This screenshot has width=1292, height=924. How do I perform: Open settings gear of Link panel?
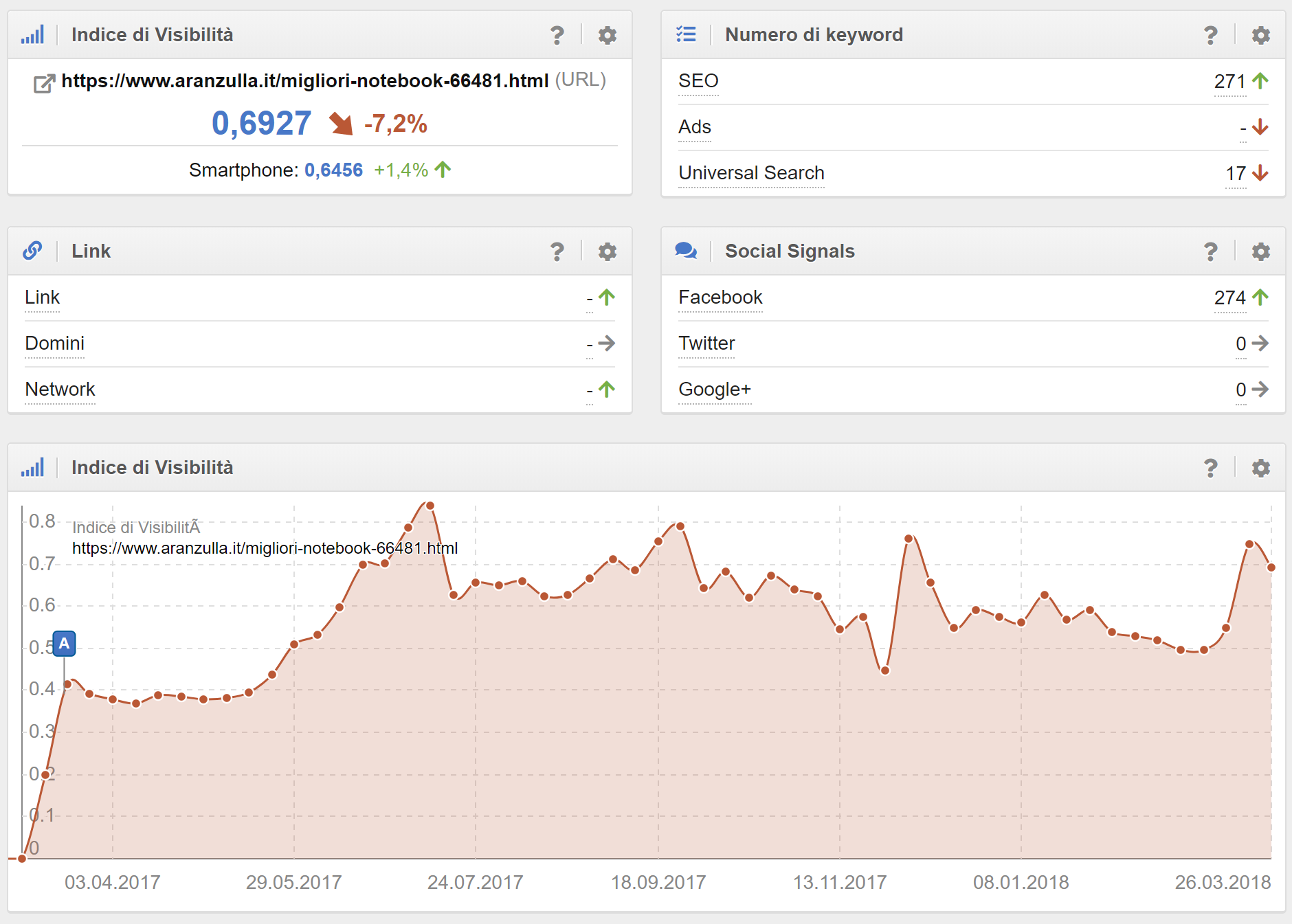(x=607, y=251)
